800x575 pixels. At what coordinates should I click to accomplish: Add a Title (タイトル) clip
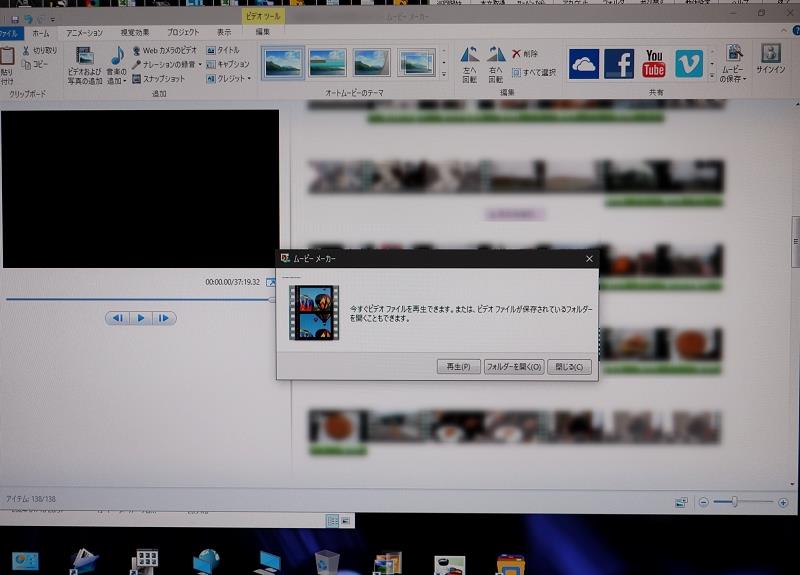click(223, 50)
